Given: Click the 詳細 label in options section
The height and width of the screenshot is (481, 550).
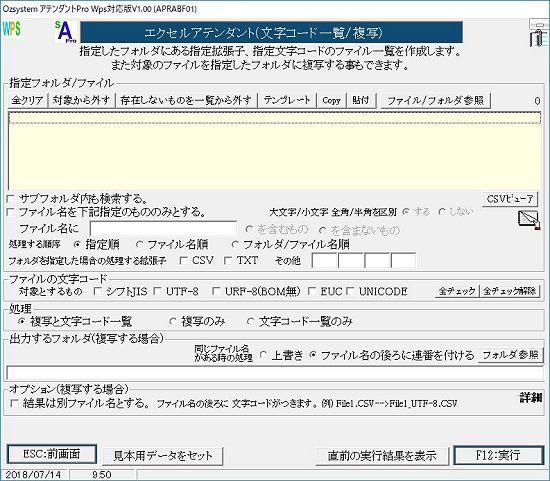Looking at the screenshot, I should coord(531,398).
